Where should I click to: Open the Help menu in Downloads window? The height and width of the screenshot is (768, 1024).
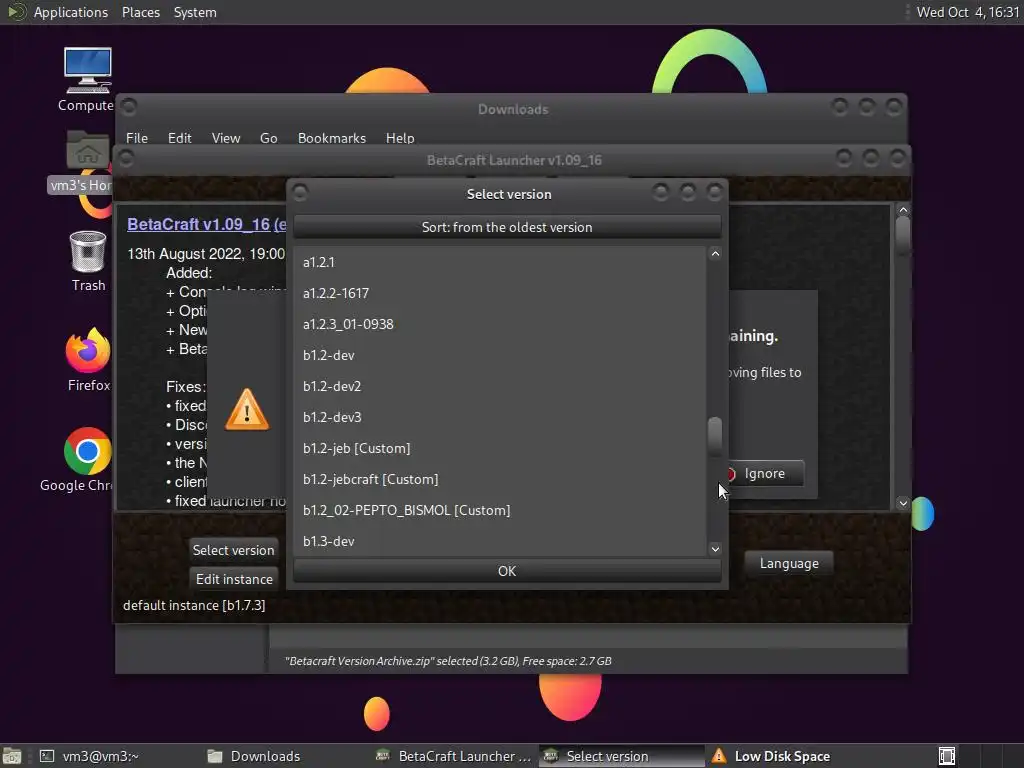pyautogui.click(x=400, y=138)
